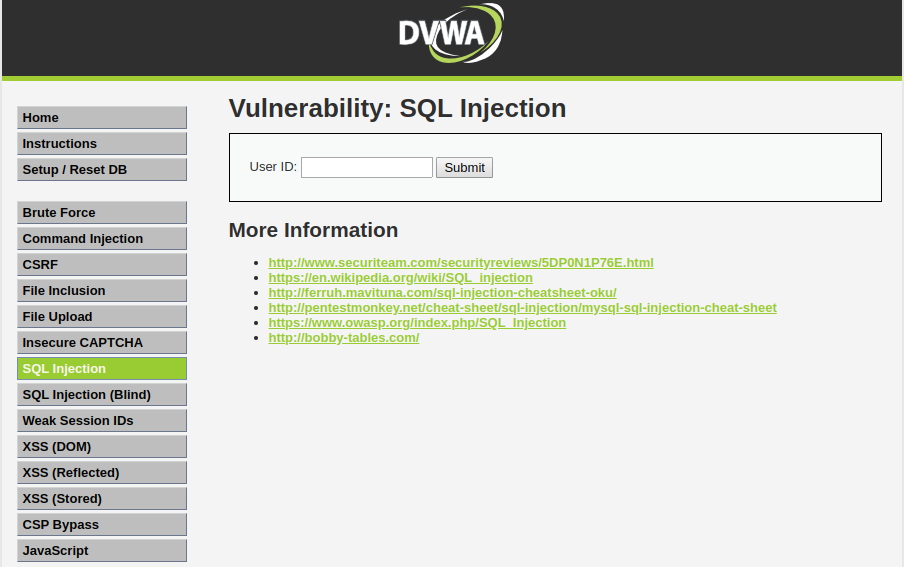Follow the Wikipedia SQL_injection link

pyautogui.click(x=400, y=278)
